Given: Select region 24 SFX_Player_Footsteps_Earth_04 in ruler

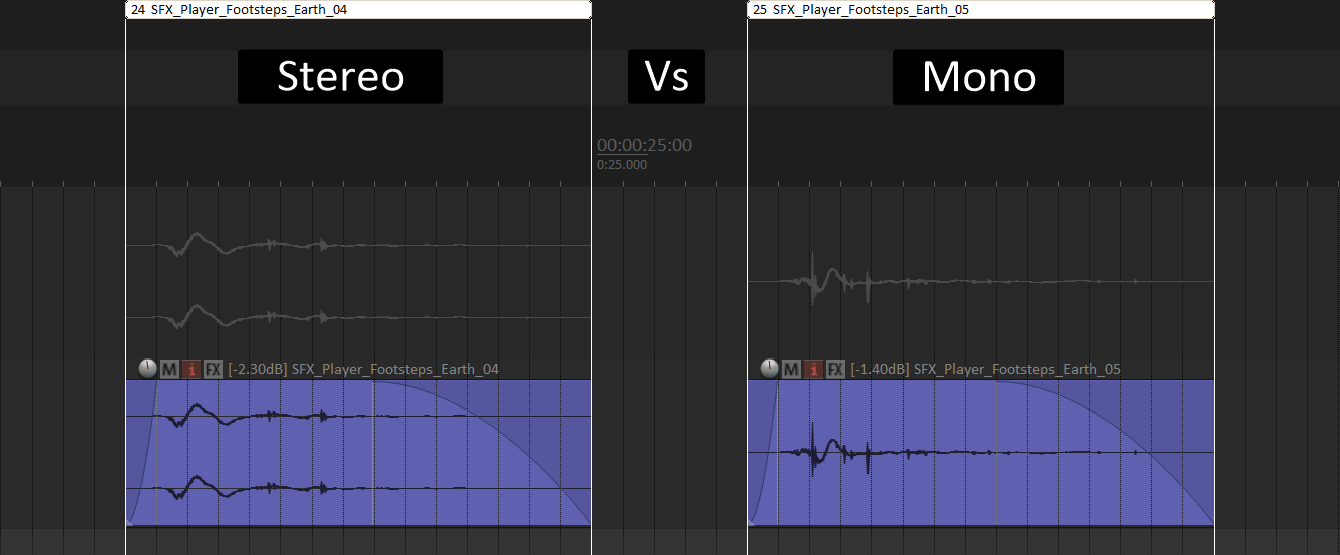Looking at the screenshot, I should tap(358, 9).
